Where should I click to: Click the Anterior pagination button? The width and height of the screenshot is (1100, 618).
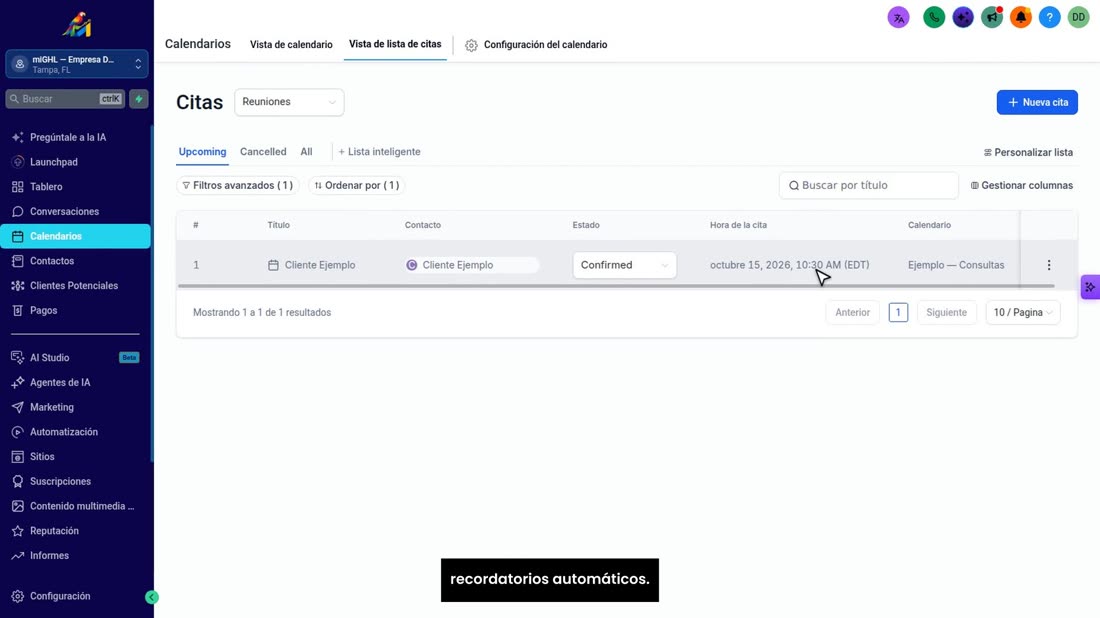pyautogui.click(x=852, y=312)
